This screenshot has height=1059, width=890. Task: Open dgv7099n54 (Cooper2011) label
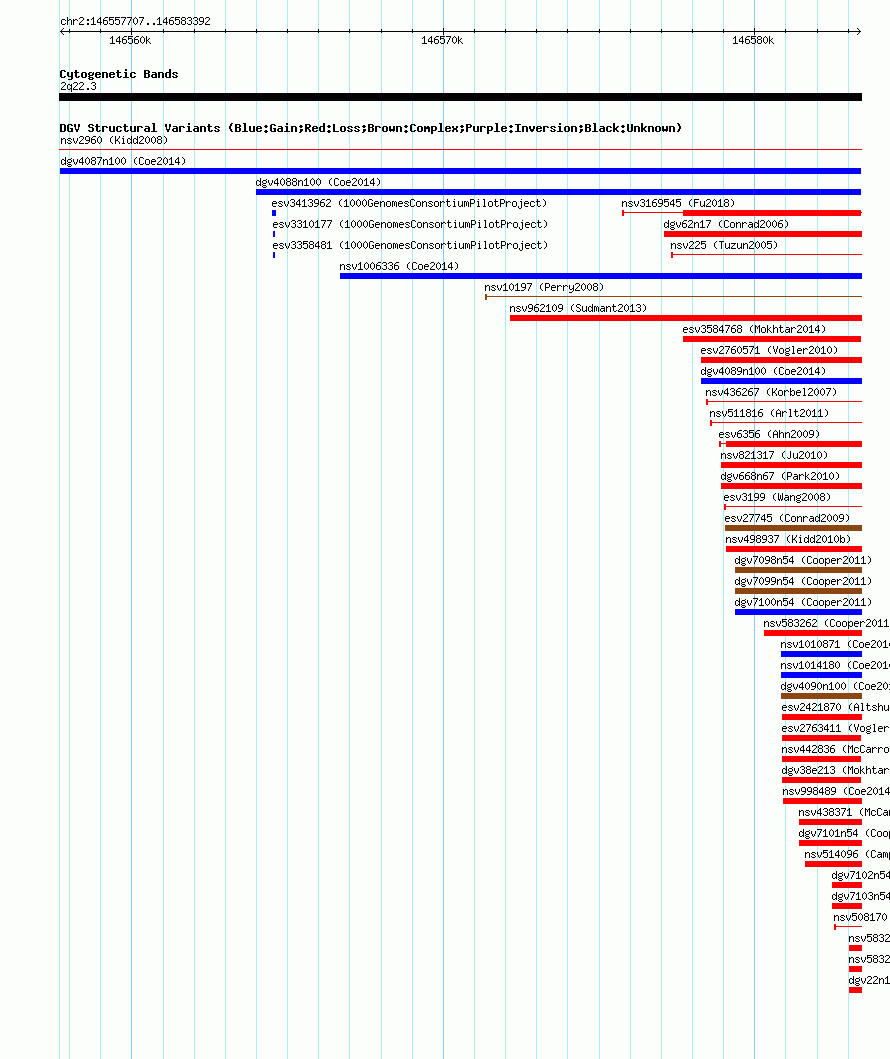tap(803, 581)
